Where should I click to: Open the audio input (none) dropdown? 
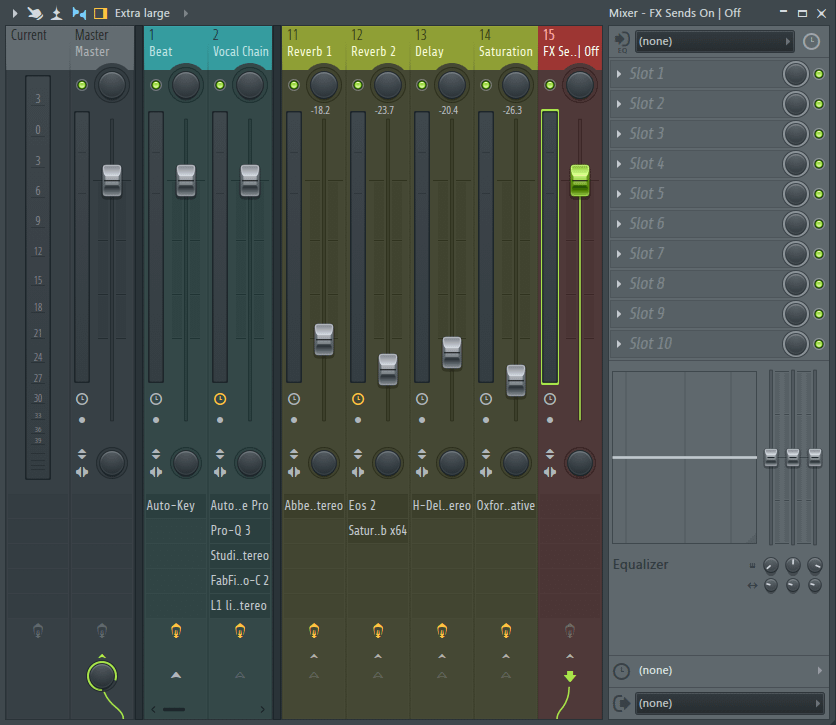(714, 42)
